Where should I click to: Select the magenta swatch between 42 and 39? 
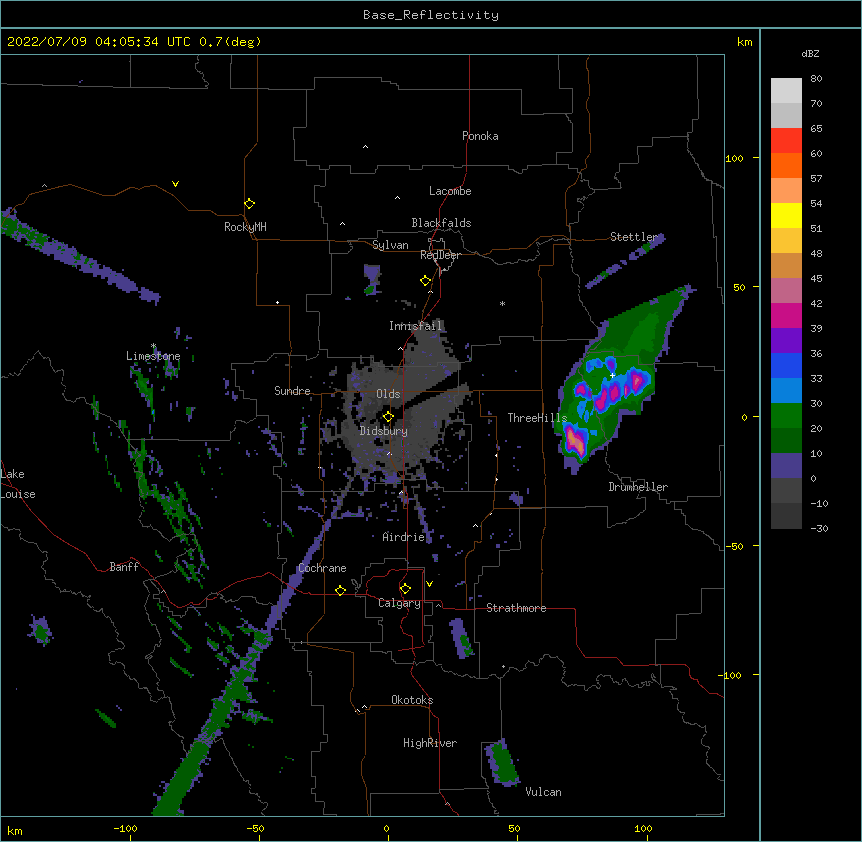(x=786, y=315)
